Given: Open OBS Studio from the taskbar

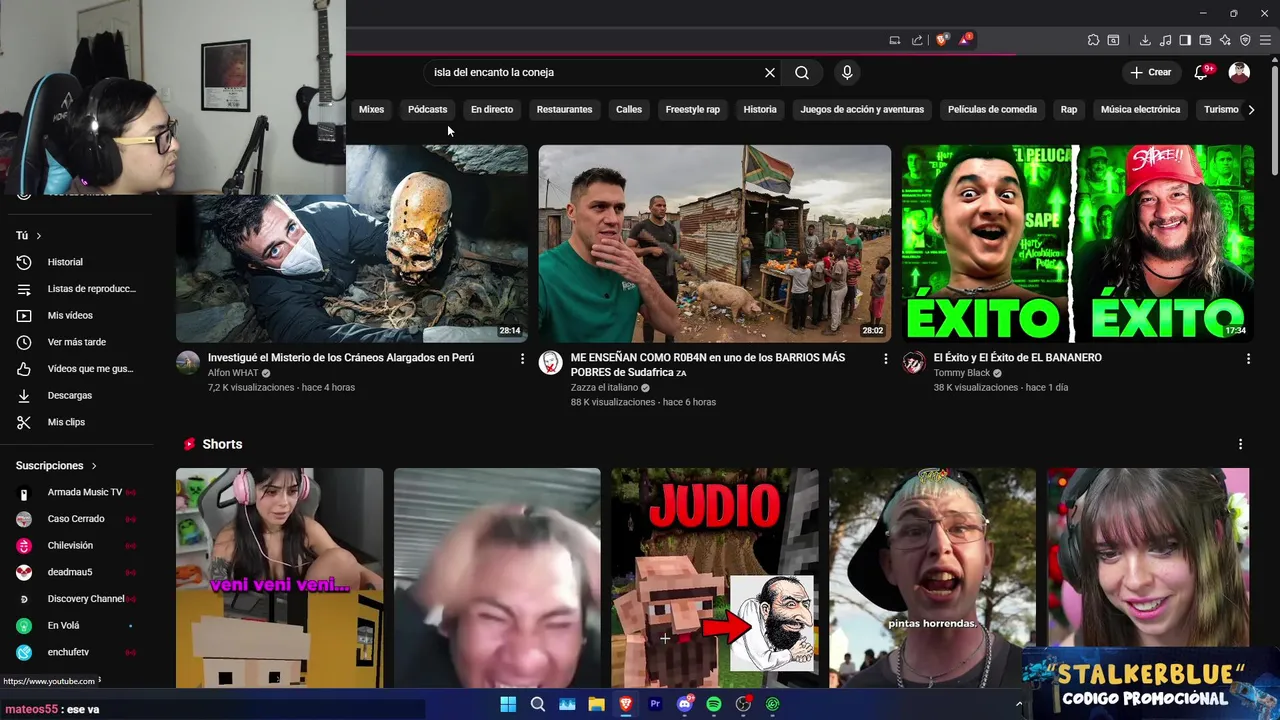Looking at the screenshot, I should coord(743,704).
